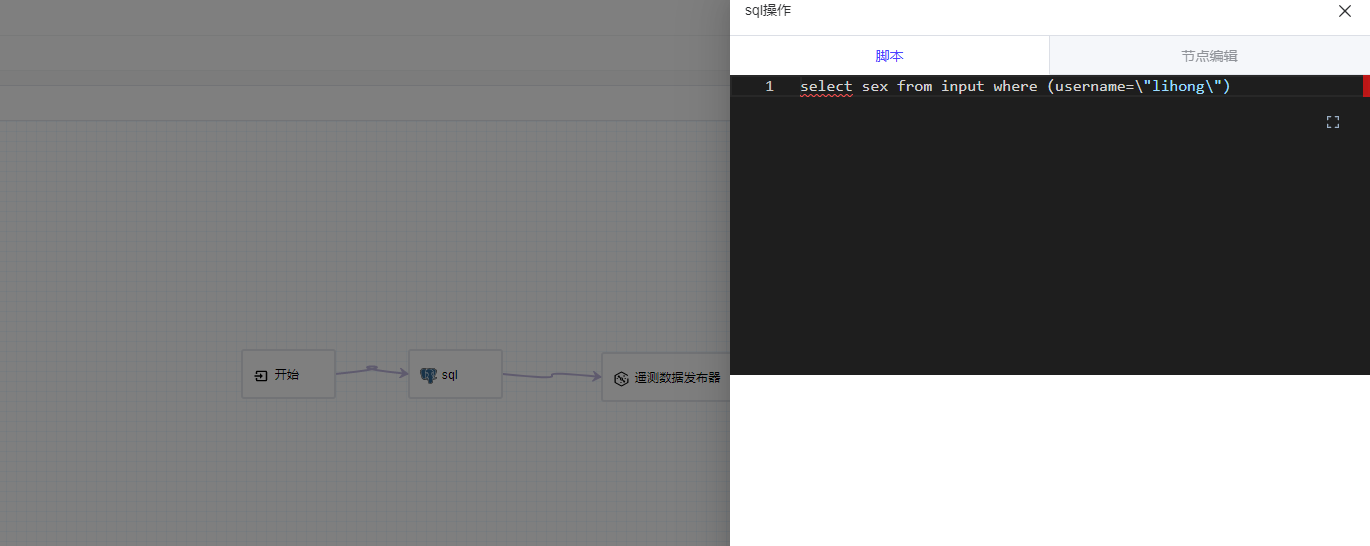Click the 'where' keyword in the SQL script
Image resolution: width=1370 pixels, height=546 pixels.
click(1015, 87)
